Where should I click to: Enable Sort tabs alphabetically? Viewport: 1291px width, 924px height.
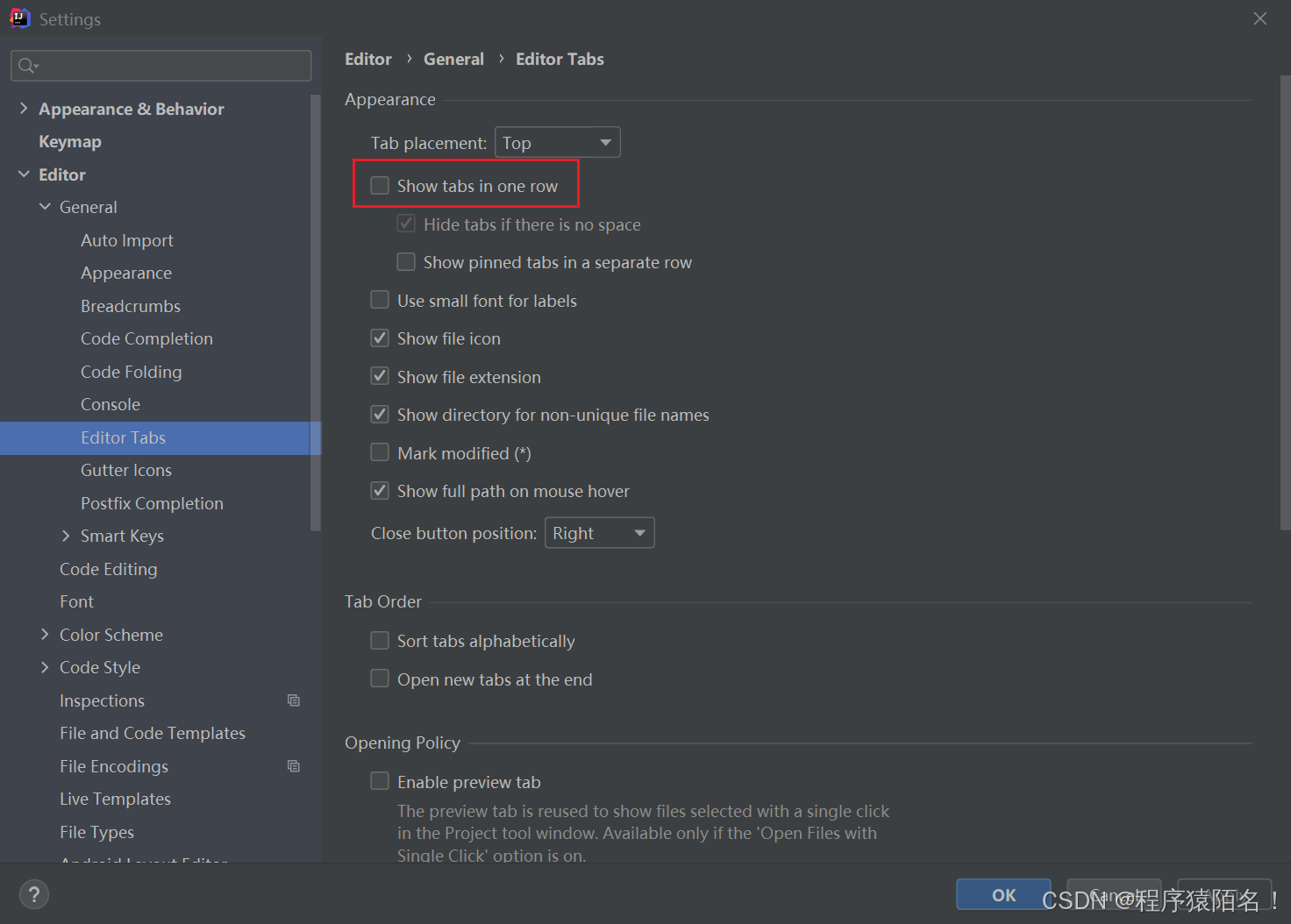coord(380,641)
